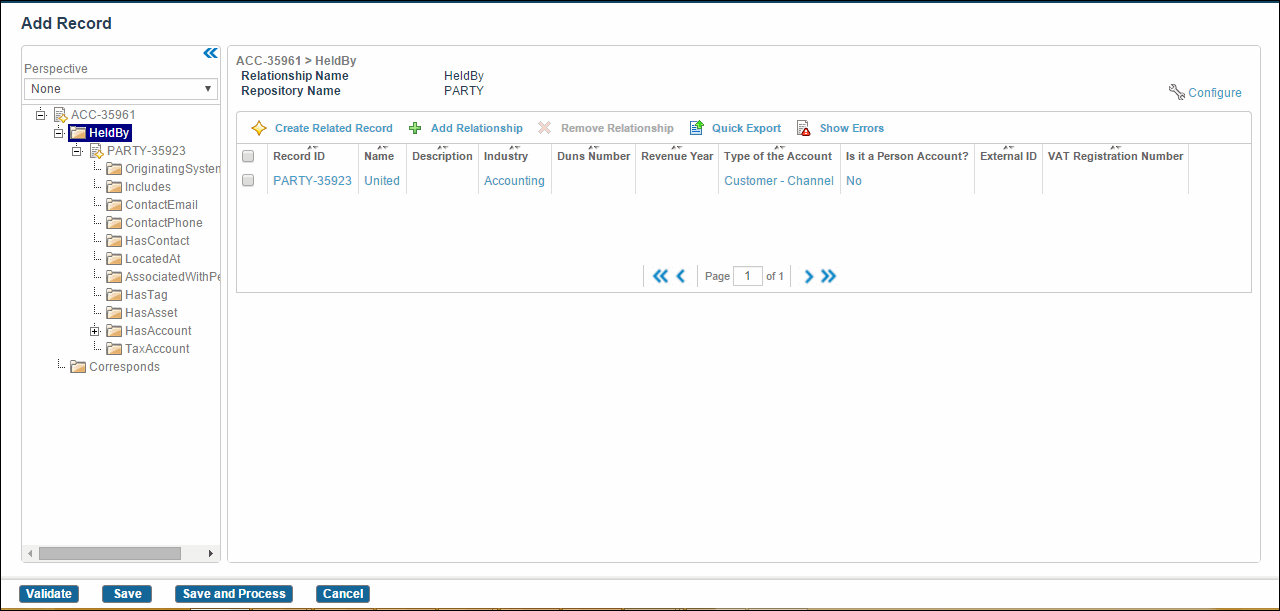
Task: Click the Cancel button
Action: pyautogui.click(x=343, y=594)
